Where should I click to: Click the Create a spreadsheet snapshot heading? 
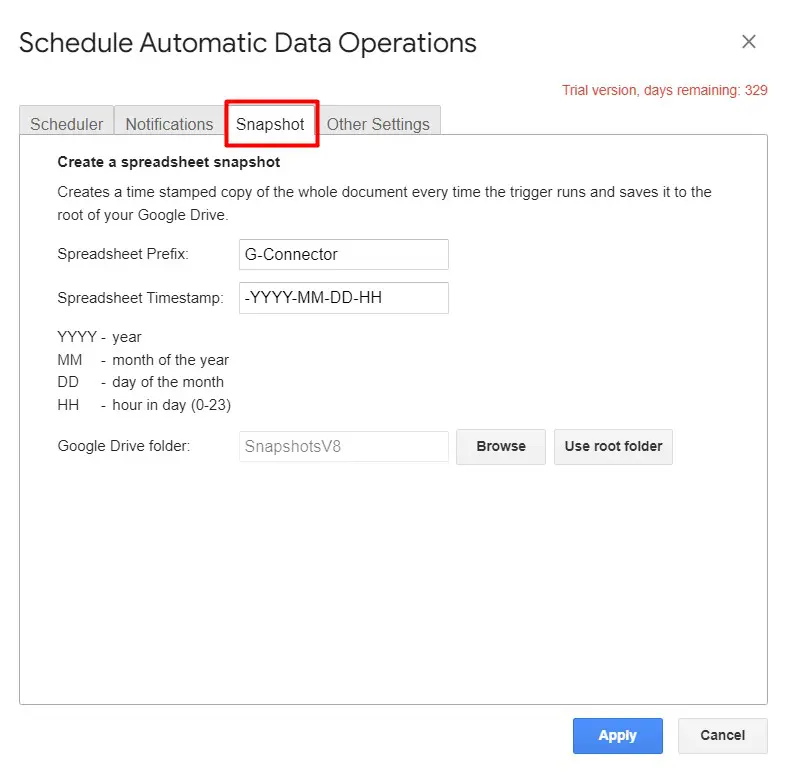point(168,162)
